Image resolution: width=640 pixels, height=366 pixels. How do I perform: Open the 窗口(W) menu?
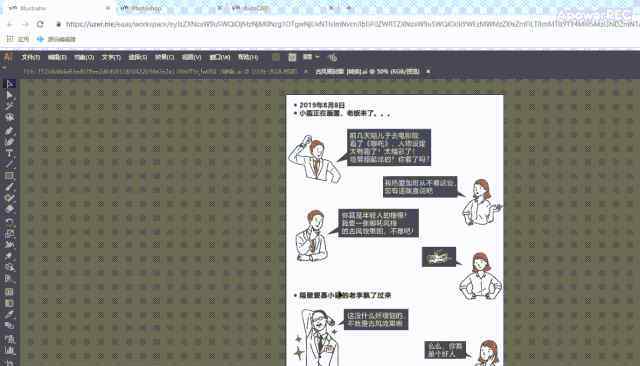pos(220,58)
